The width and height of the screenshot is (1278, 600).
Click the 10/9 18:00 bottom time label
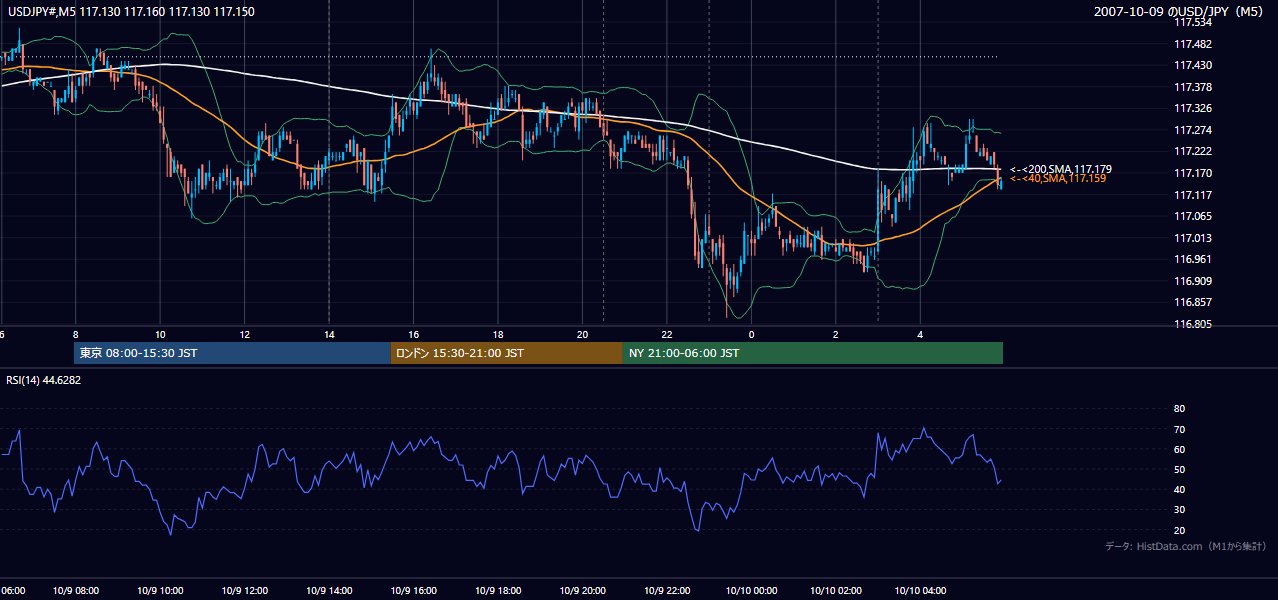pyautogui.click(x=499, y=591)
